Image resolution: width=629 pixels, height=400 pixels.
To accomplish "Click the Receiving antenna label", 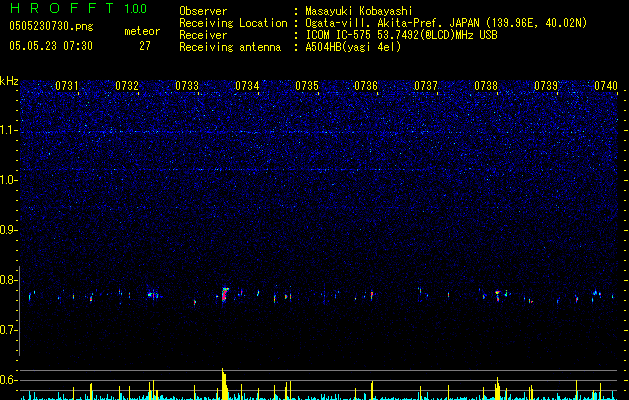I will pos(230,47).
